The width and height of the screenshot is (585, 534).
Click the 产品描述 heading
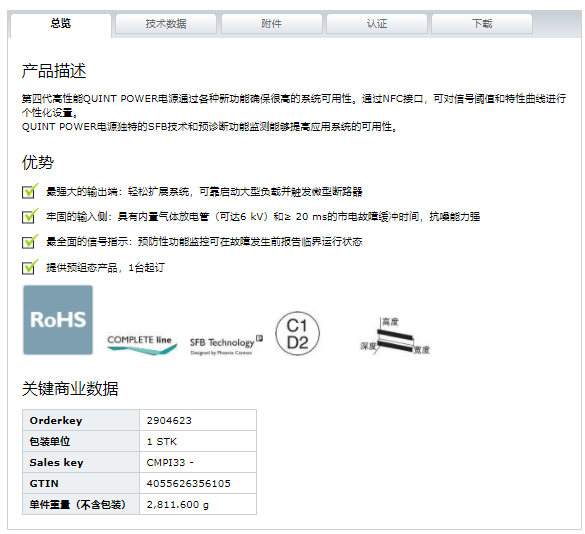pos(54,71)
